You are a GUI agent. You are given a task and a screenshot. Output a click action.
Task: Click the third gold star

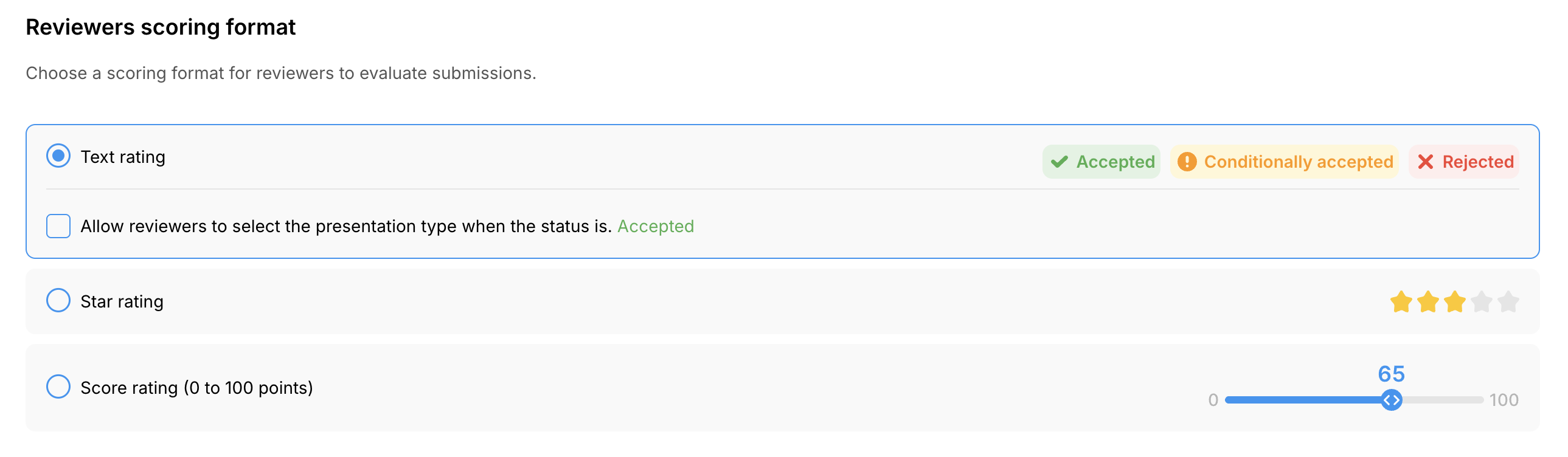point(1454,302)
